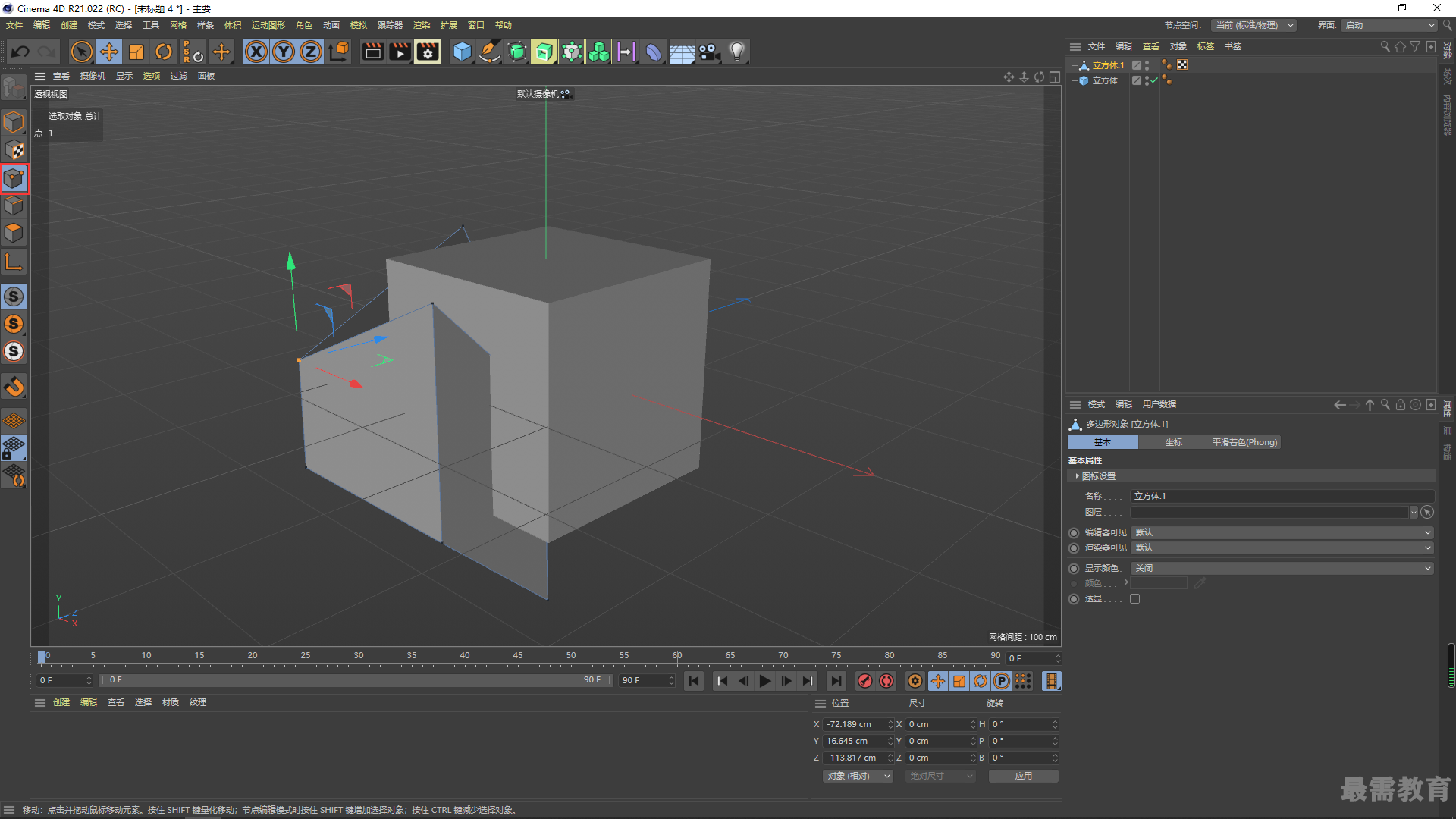Open 显示颜色 dropdown
Image resolution: width=1456 pixels, height=819 pixels.
click(1282, 568)
